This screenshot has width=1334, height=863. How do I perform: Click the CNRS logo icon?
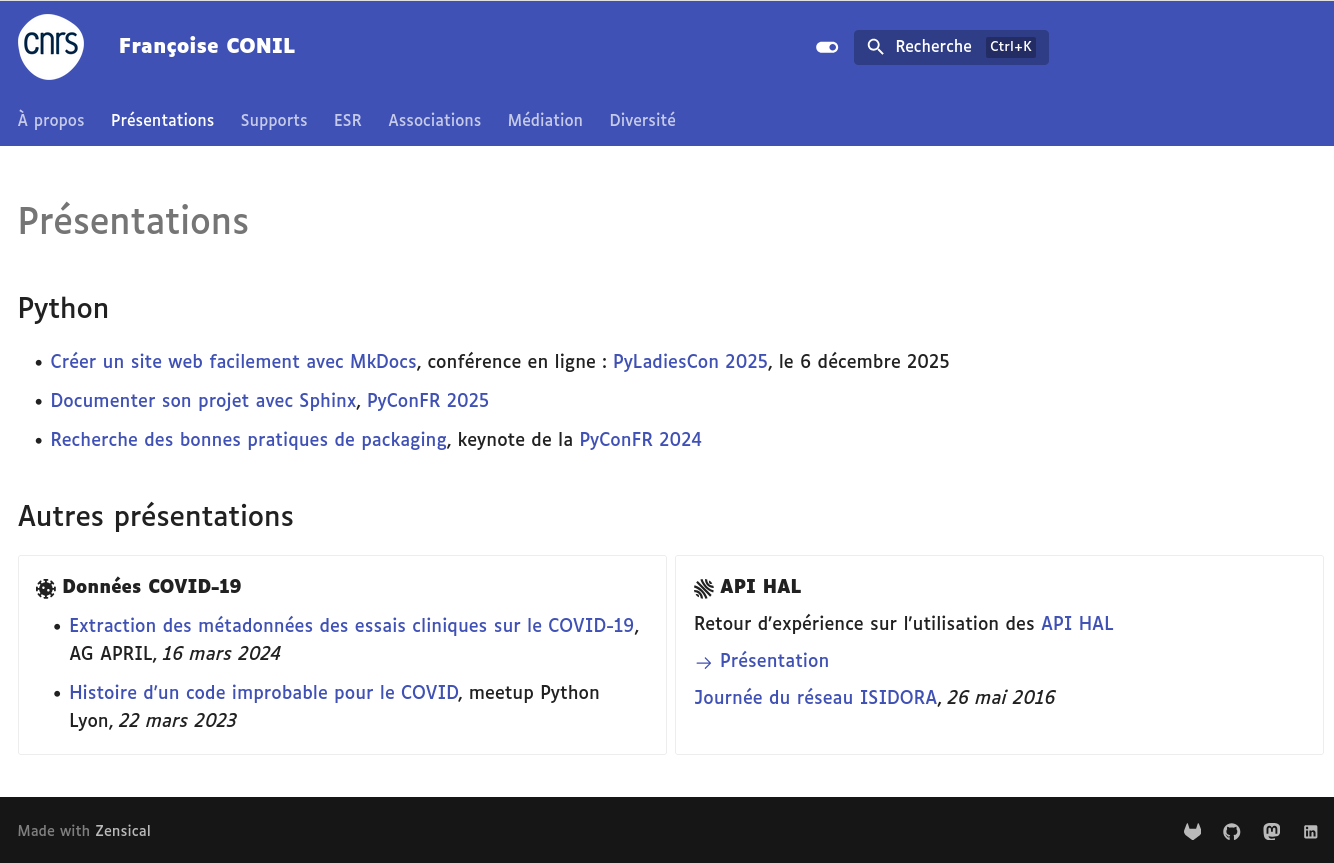click(x=51, y=47)
